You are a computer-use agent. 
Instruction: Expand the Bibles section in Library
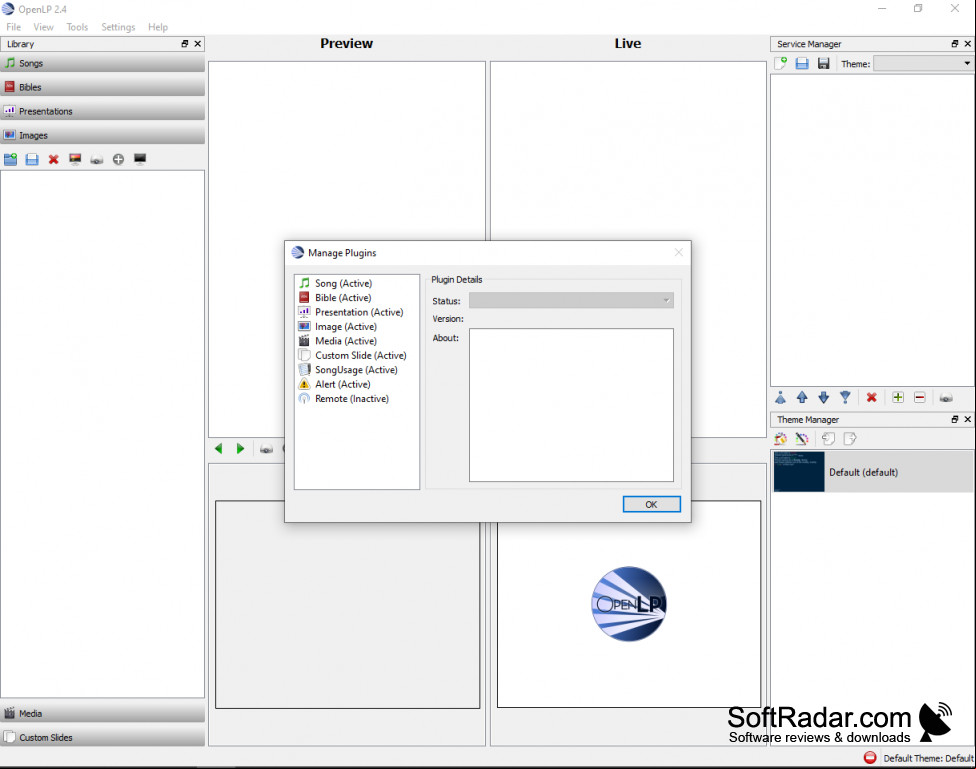[103, 87]
